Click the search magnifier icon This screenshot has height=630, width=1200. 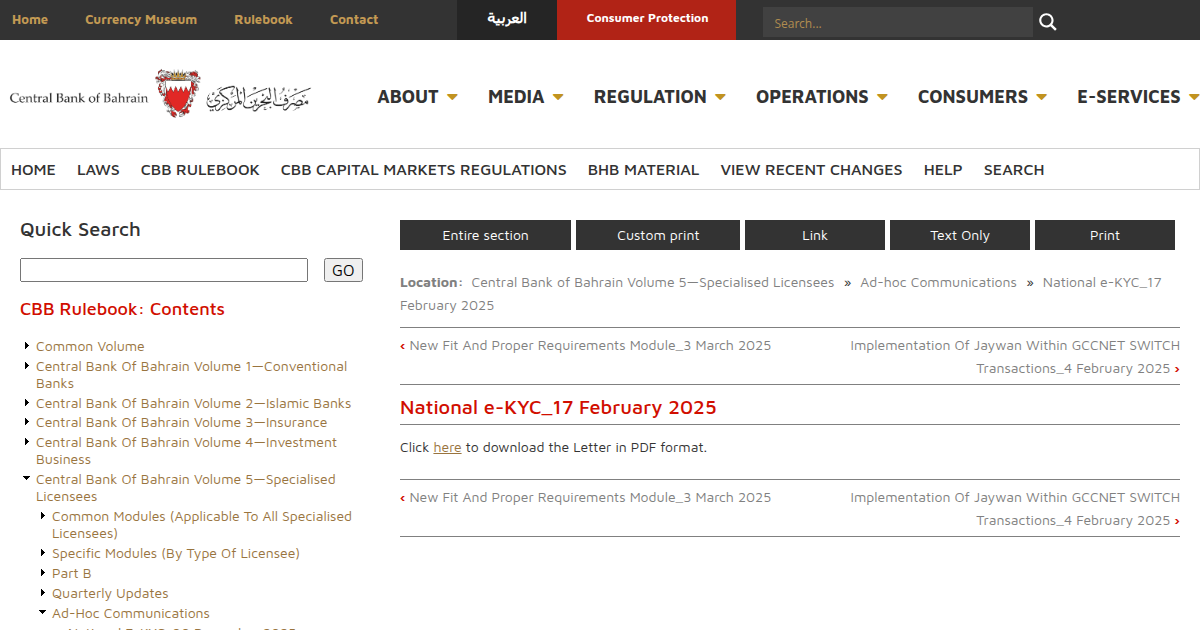pyautogui.click(x=1046, y=20)
